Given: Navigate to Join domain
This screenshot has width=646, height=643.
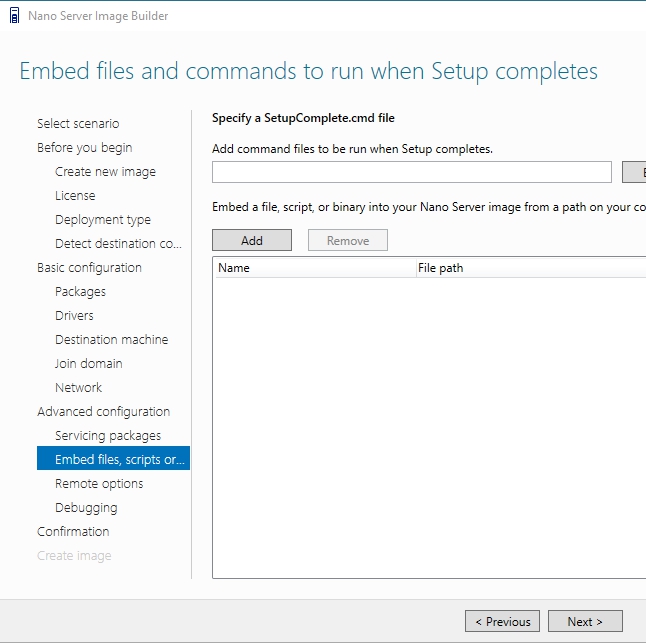Looking at the screenshot, I should click(88, 364).
